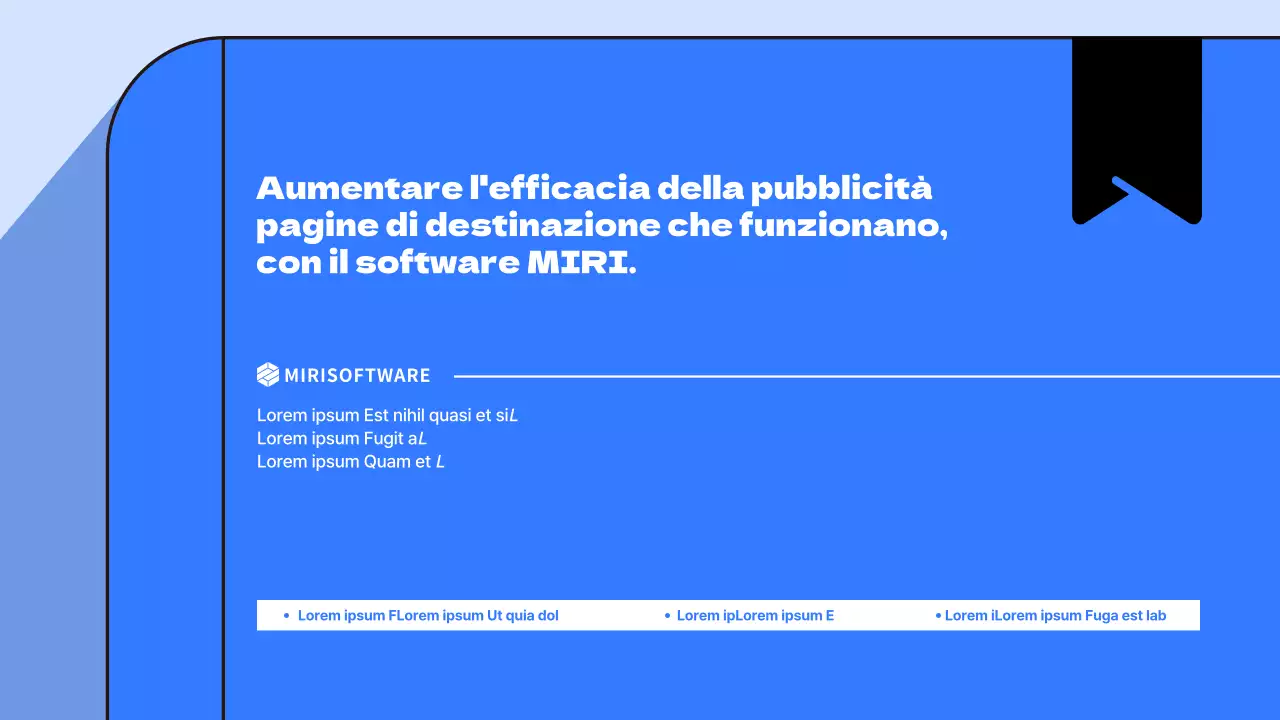1280x720 pixels.
Task: Toggle the 'Lorem ipsum Fugit aL' item
Action: point(340,438)
